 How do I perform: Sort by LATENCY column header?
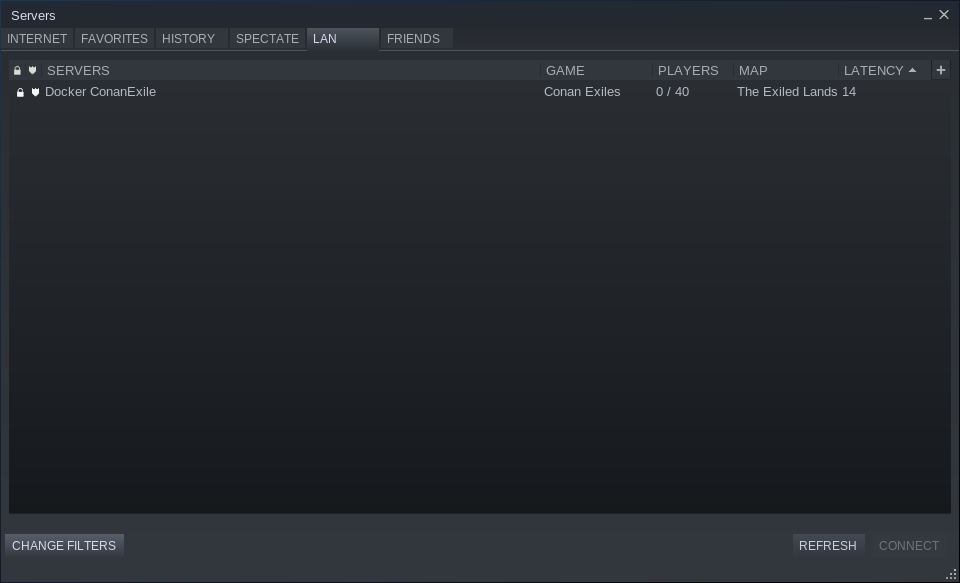point(885,70)
